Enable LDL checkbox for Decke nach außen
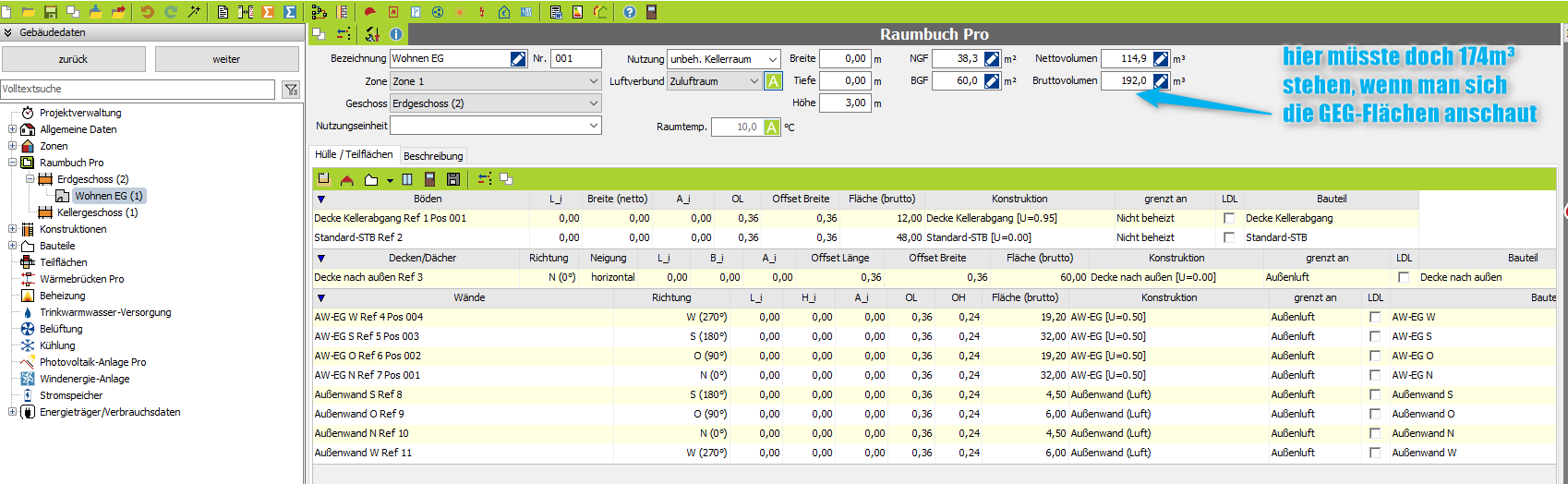The width and height of the screenshot is (1568, 484). coord(1404,277)
